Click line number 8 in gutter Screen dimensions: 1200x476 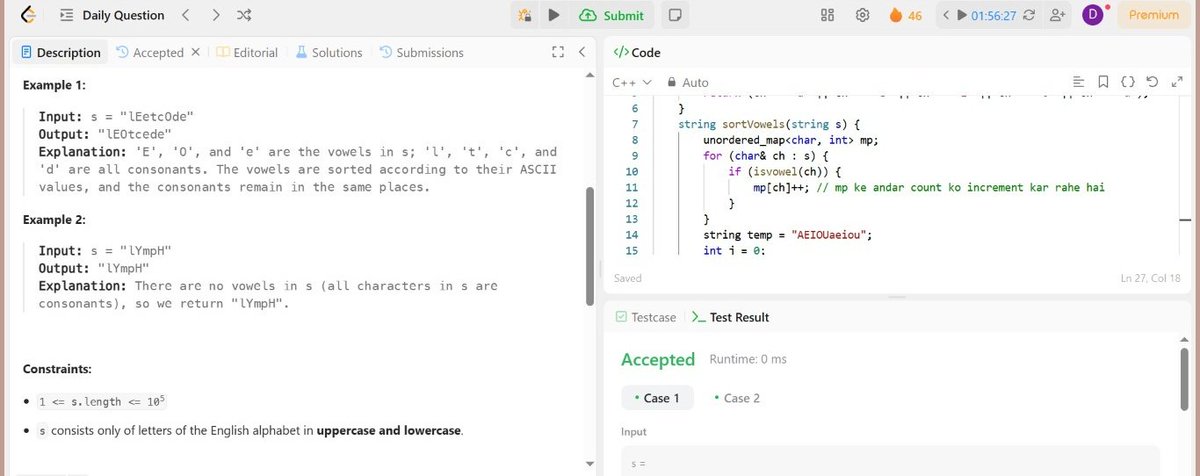point(635,140)
